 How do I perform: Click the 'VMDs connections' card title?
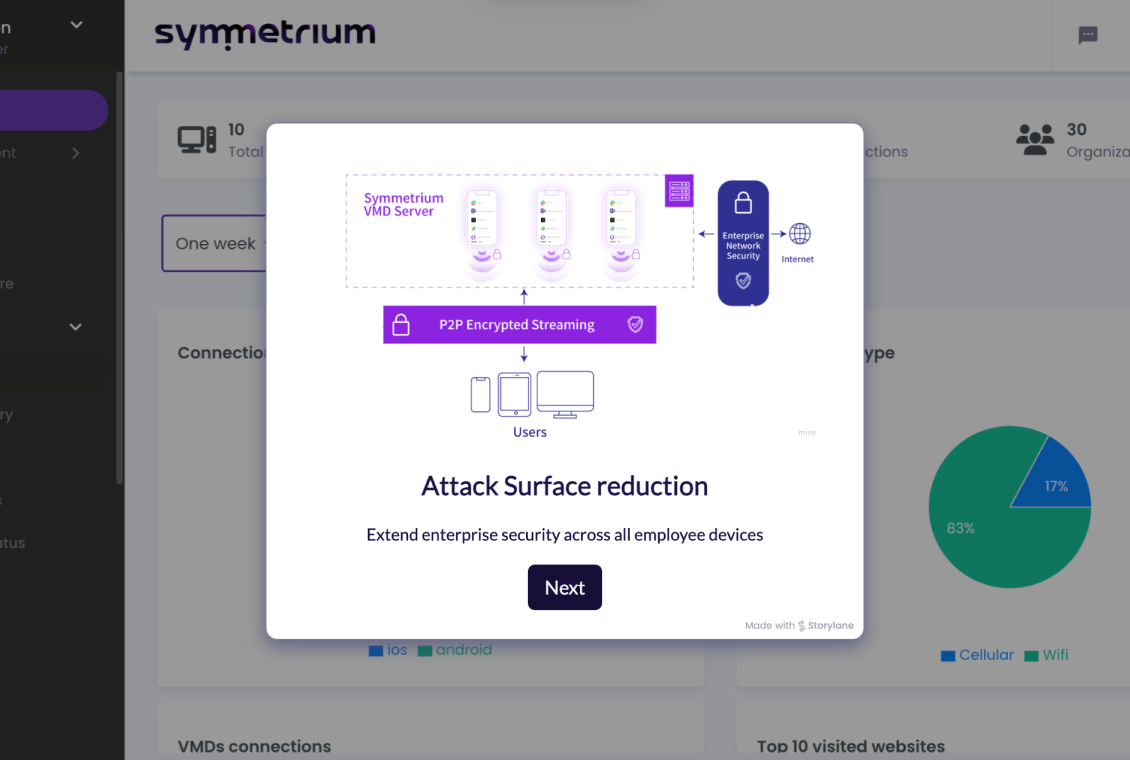coord(254,746)
